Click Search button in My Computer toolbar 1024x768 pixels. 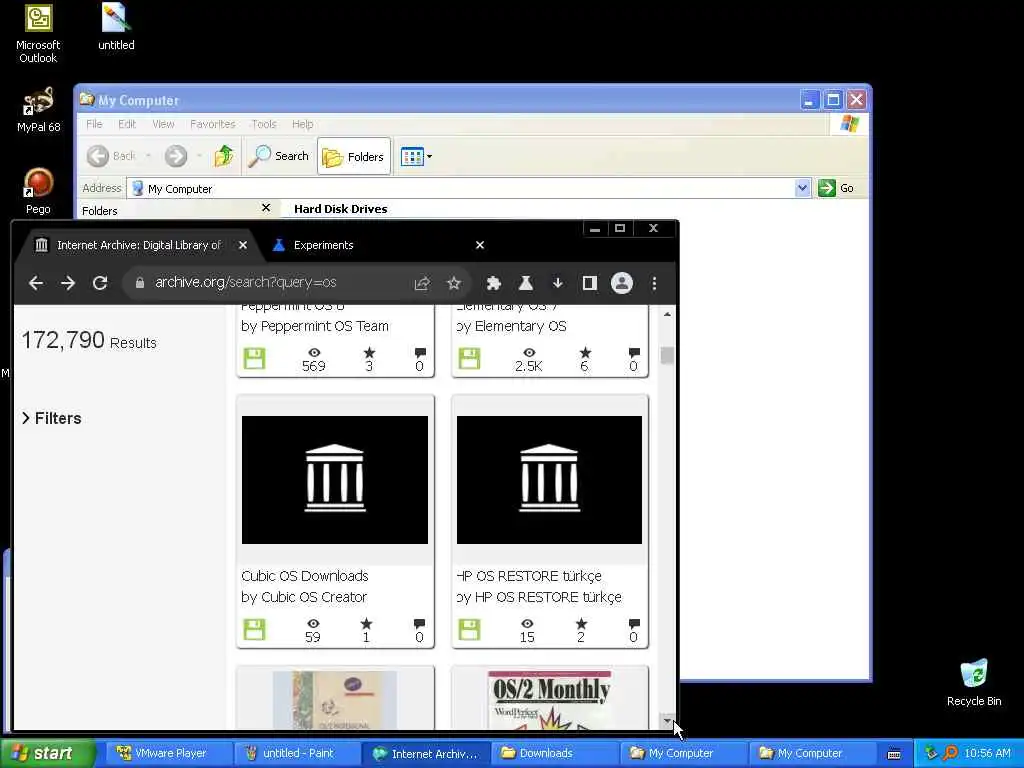(x=280, y=156)
